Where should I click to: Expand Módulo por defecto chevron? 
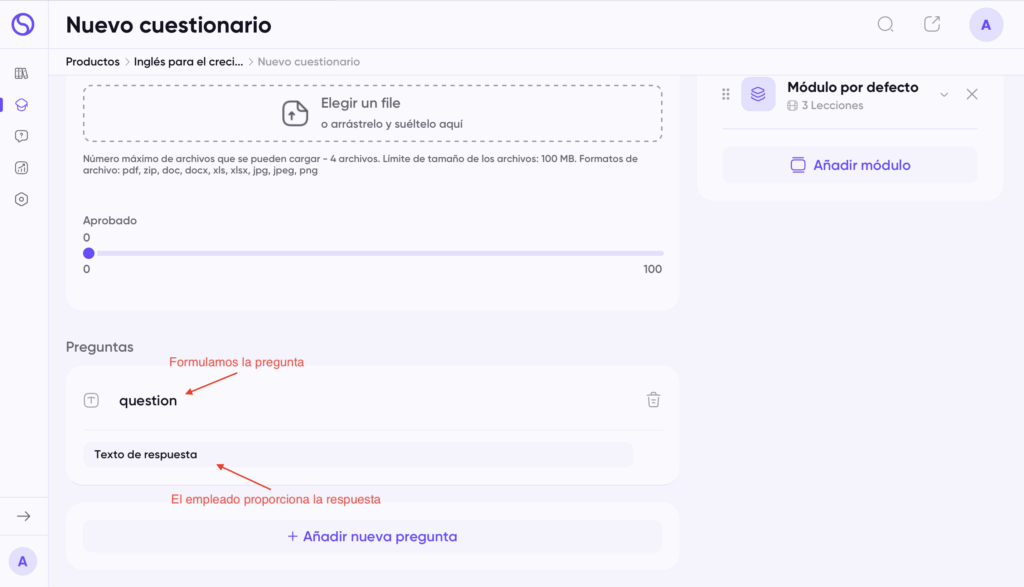(x=943, y=94)
